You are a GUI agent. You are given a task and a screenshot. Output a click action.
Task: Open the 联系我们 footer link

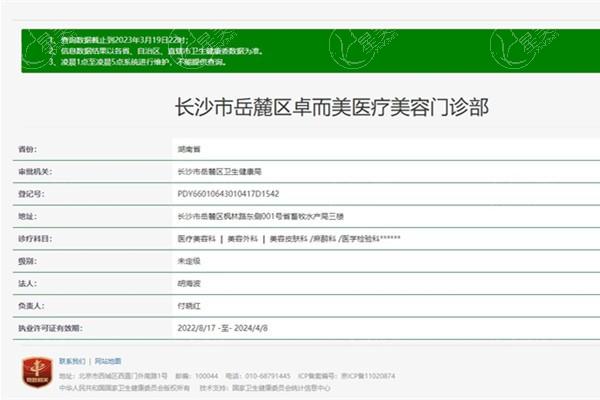(x=72, y=361)
